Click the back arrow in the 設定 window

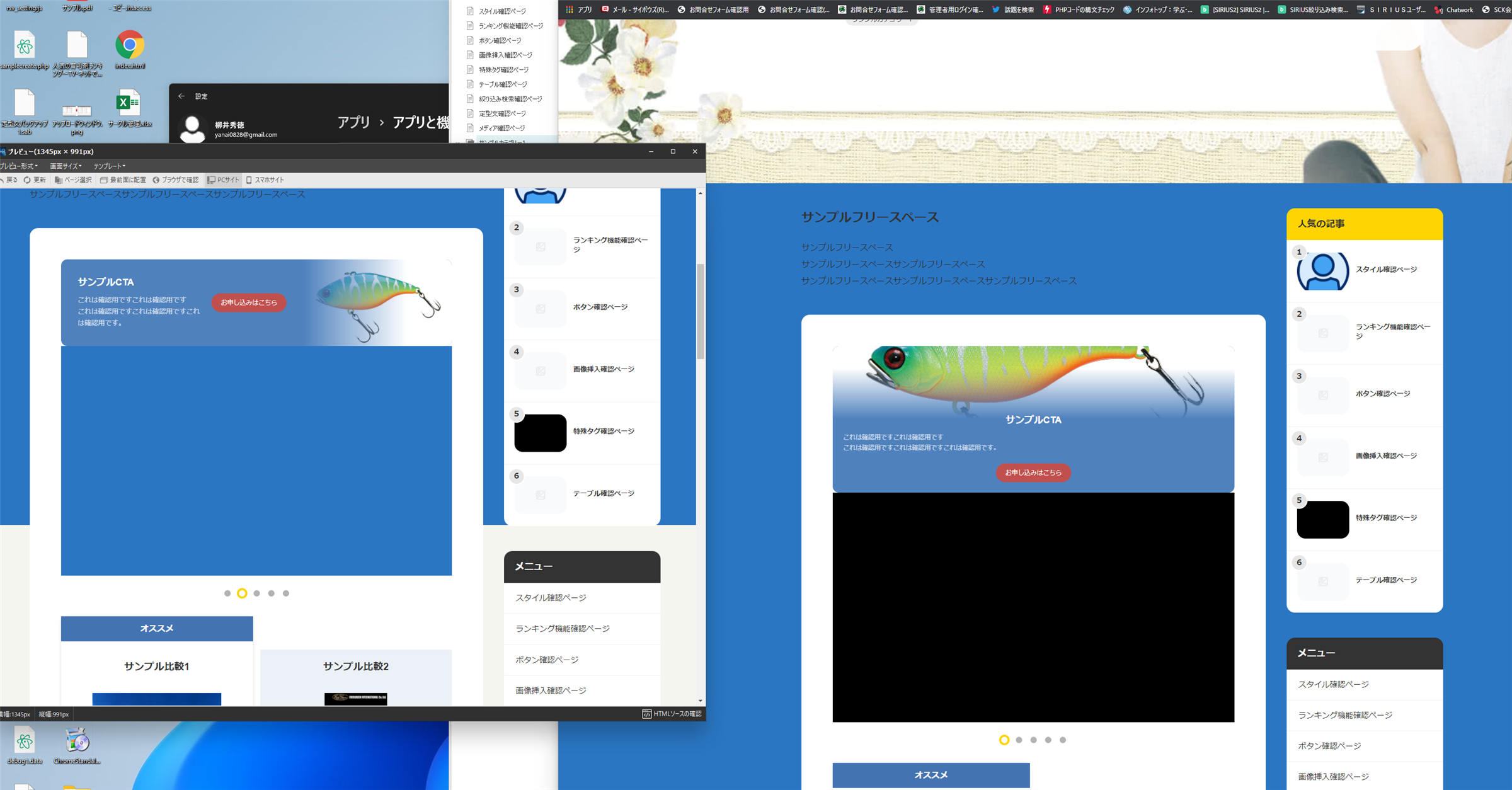click(181, 96)
